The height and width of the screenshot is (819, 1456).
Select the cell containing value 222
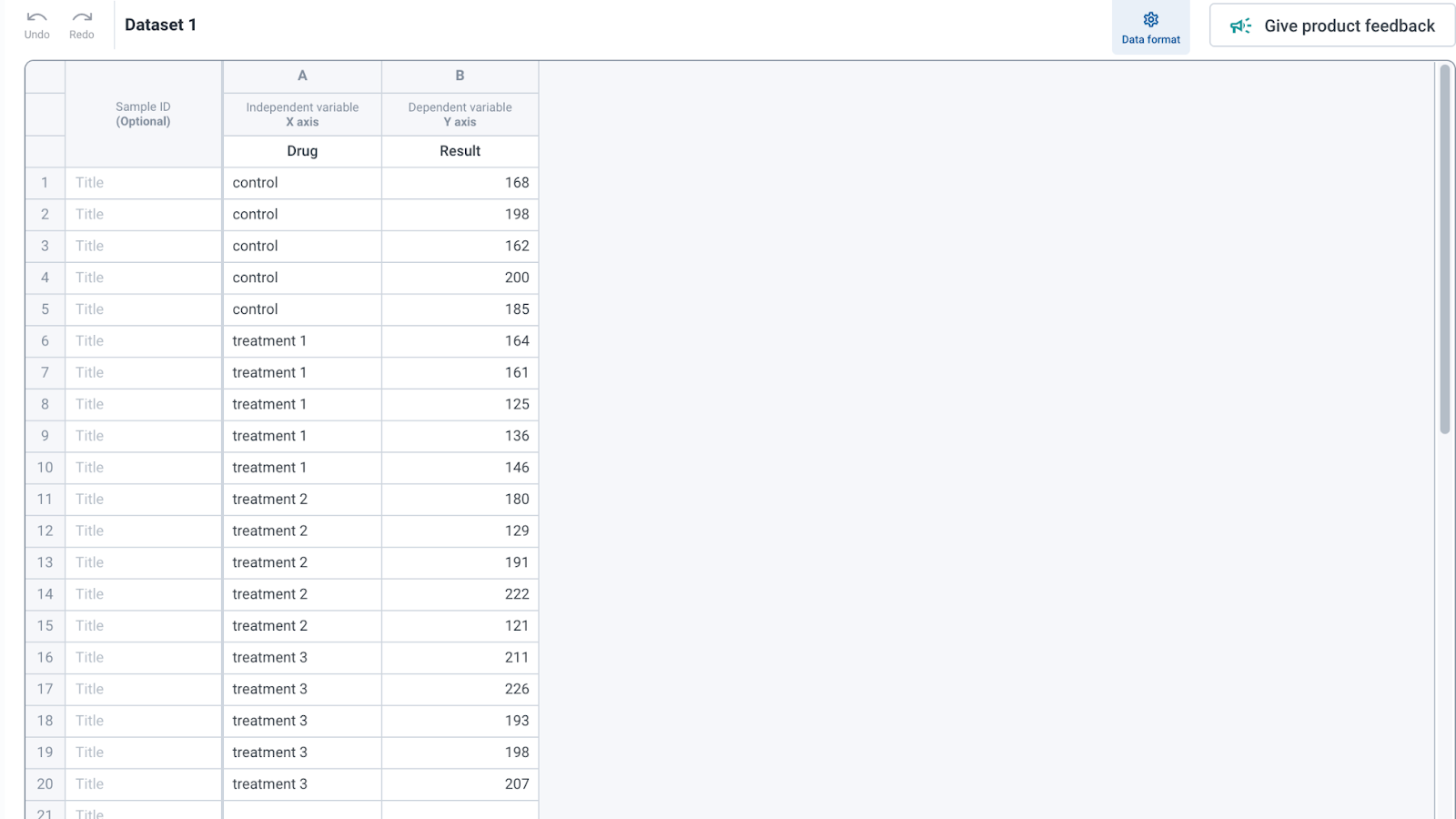coord(460,594)
